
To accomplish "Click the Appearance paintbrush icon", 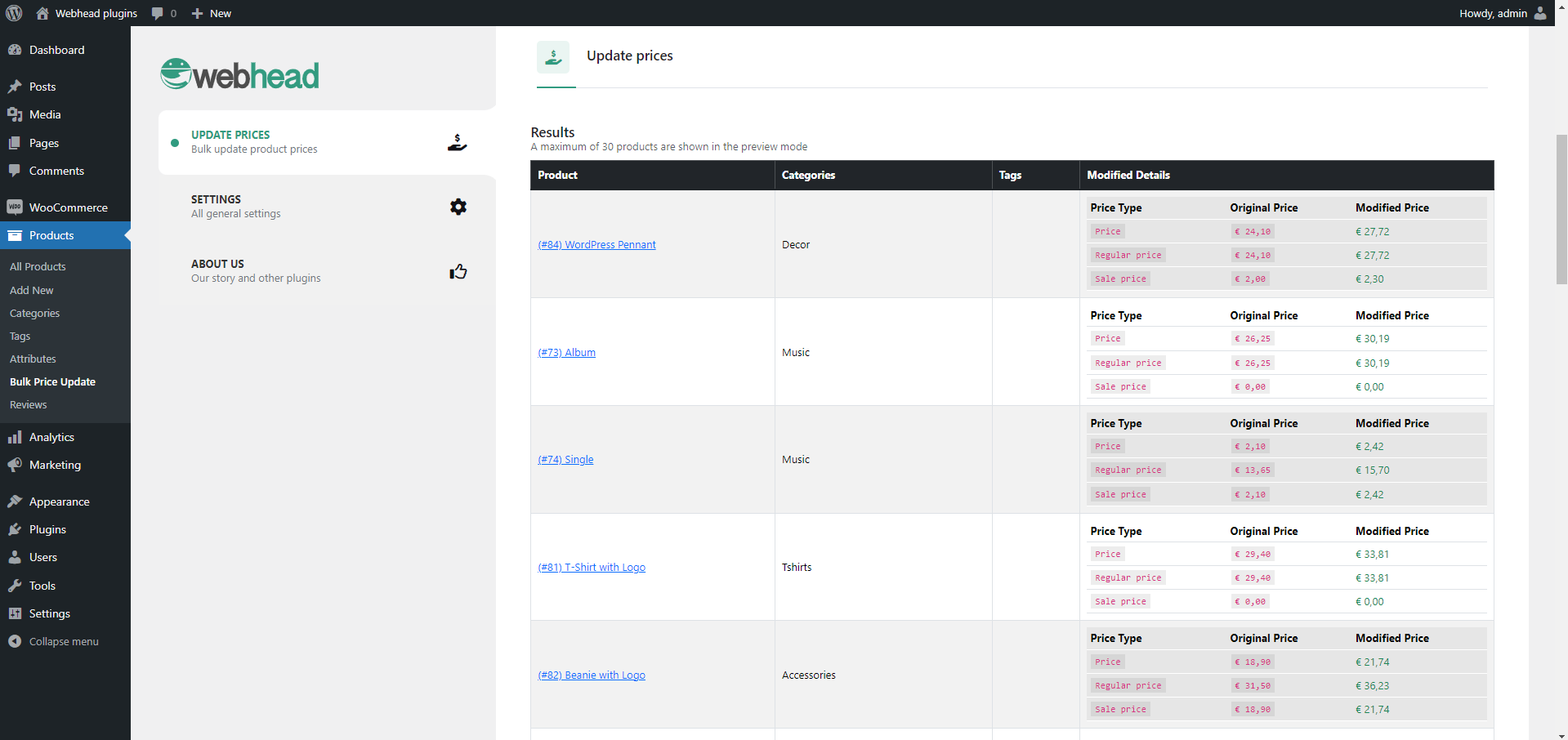I will click(x=15, y=502).
